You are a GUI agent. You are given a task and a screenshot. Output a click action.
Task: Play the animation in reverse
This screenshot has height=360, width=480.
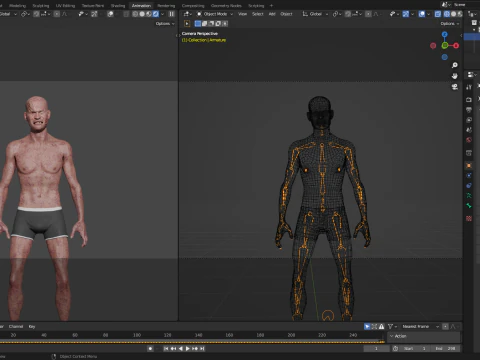coord(180,349)
